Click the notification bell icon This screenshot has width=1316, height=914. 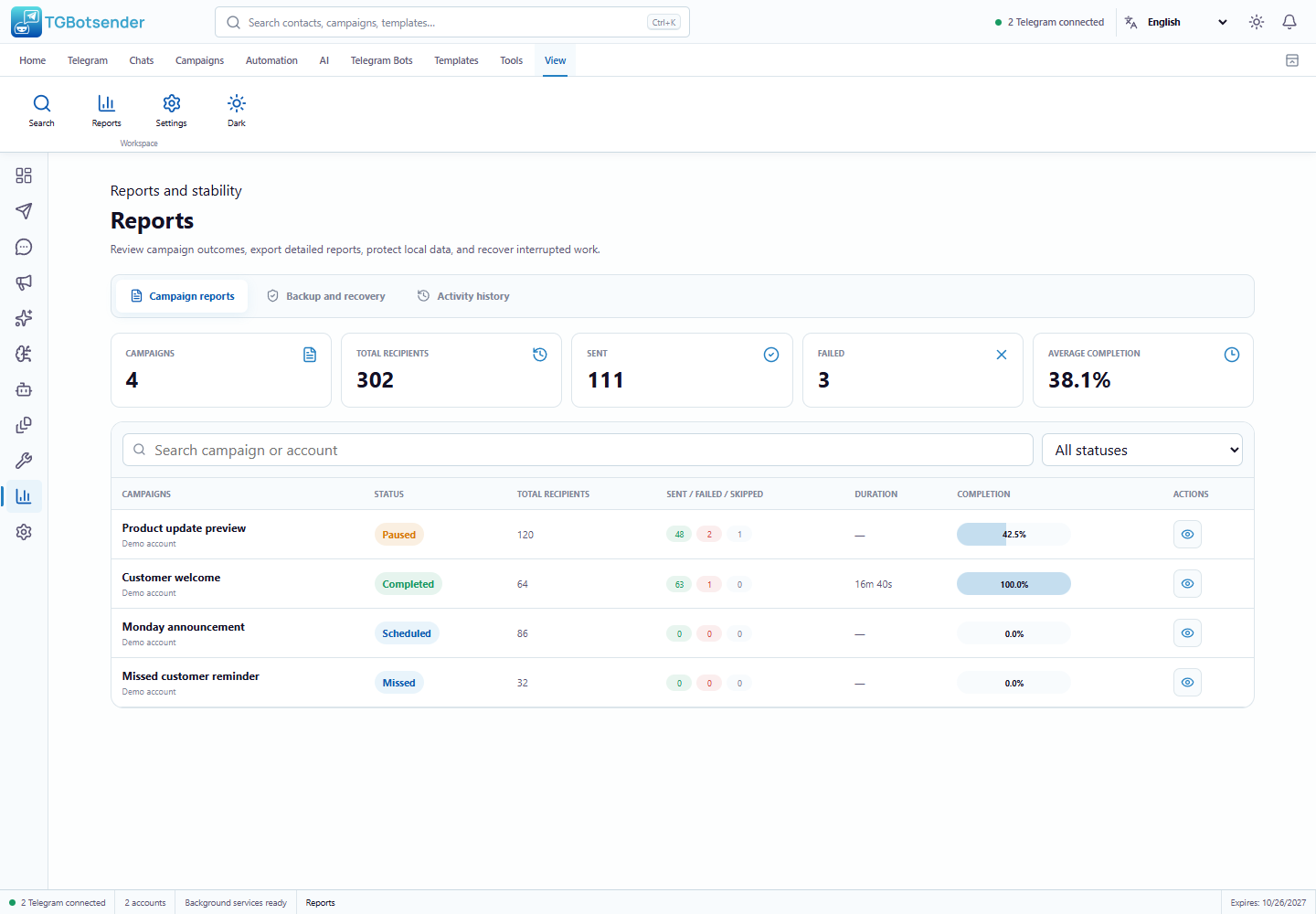[1289, 22]
